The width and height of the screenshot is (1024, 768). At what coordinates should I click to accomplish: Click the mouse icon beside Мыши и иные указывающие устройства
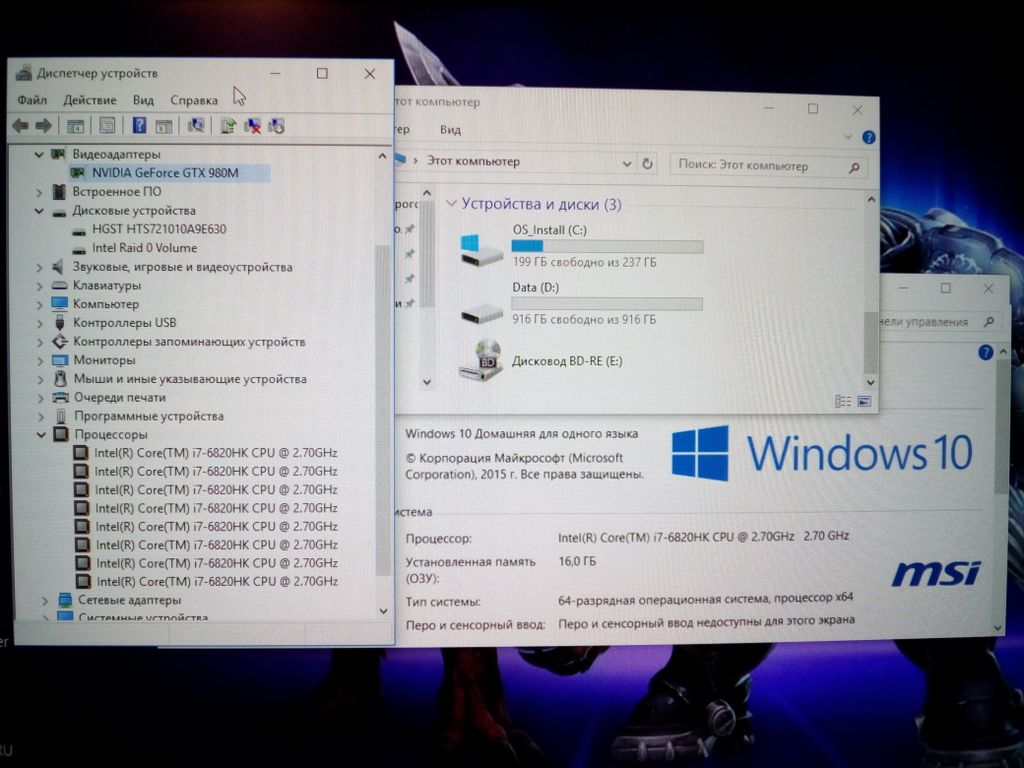(61, 379)
